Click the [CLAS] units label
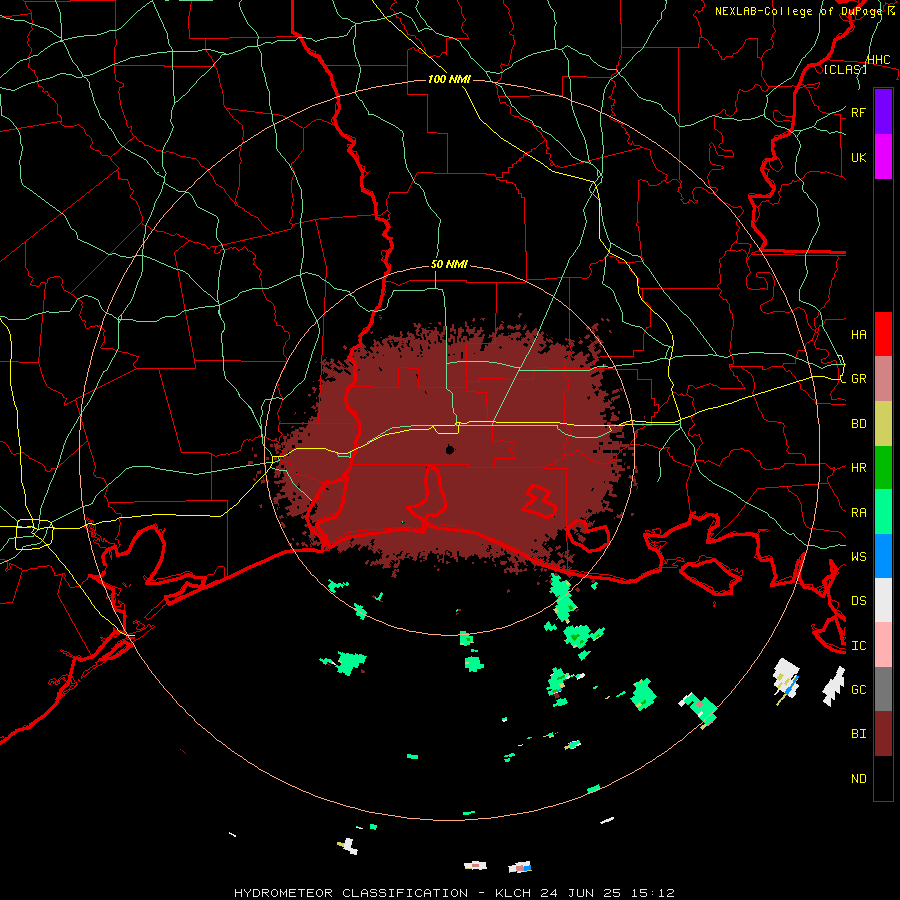 [845, 69]
